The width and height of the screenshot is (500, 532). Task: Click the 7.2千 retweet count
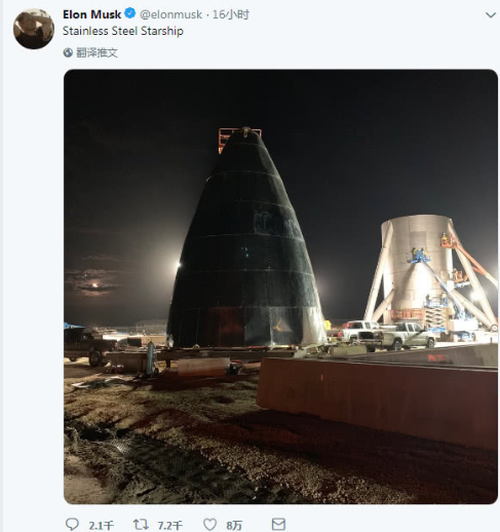170,526
